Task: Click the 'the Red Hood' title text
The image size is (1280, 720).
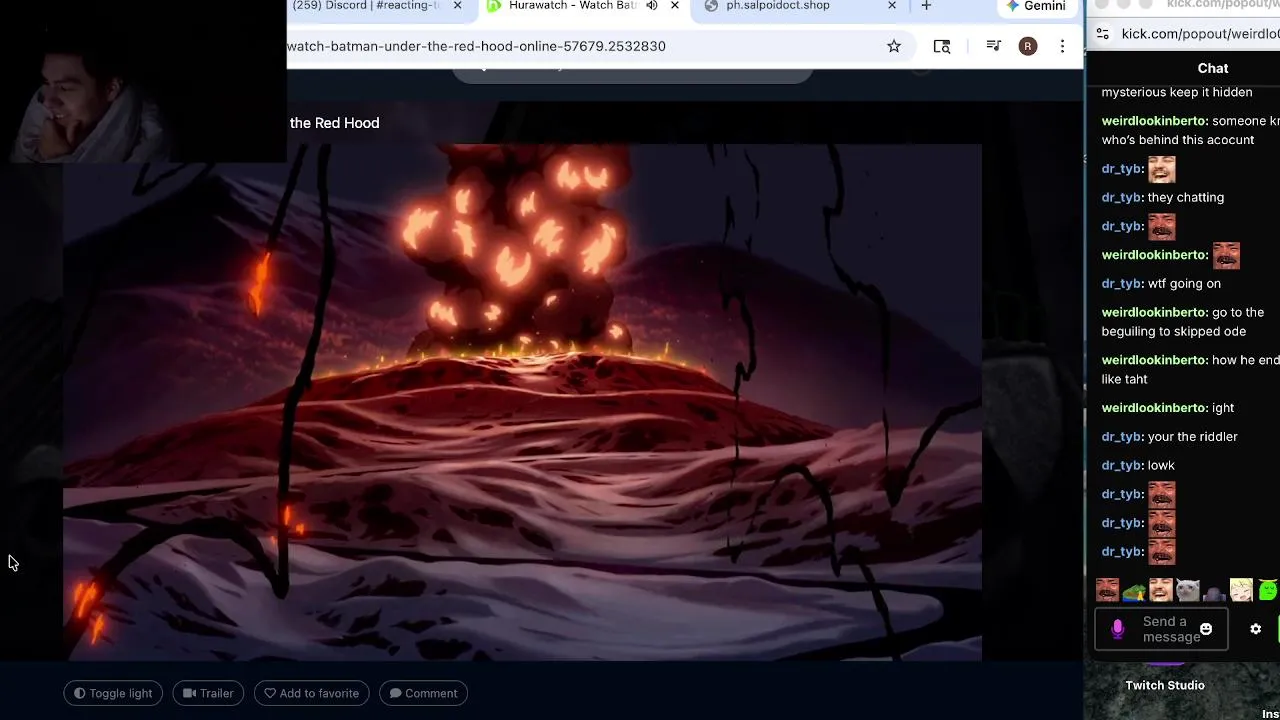Action: tap(334, 123)
